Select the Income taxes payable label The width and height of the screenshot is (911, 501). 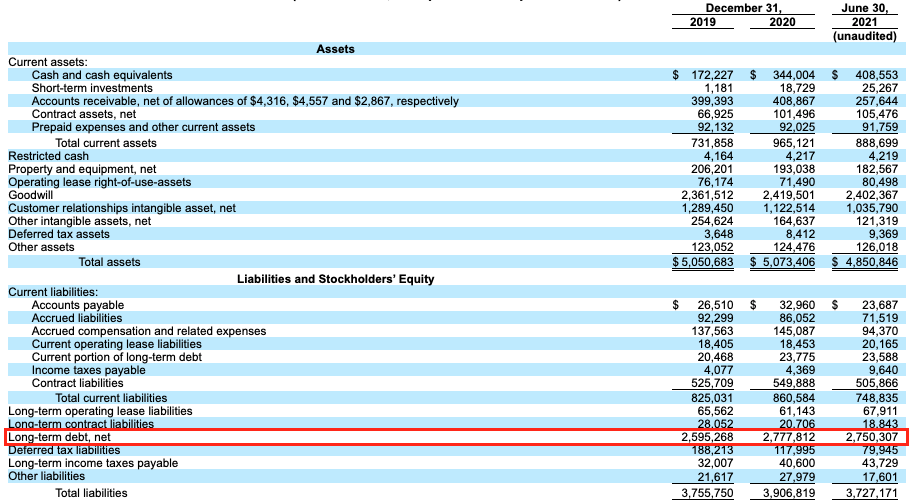(x=88, y=370)
